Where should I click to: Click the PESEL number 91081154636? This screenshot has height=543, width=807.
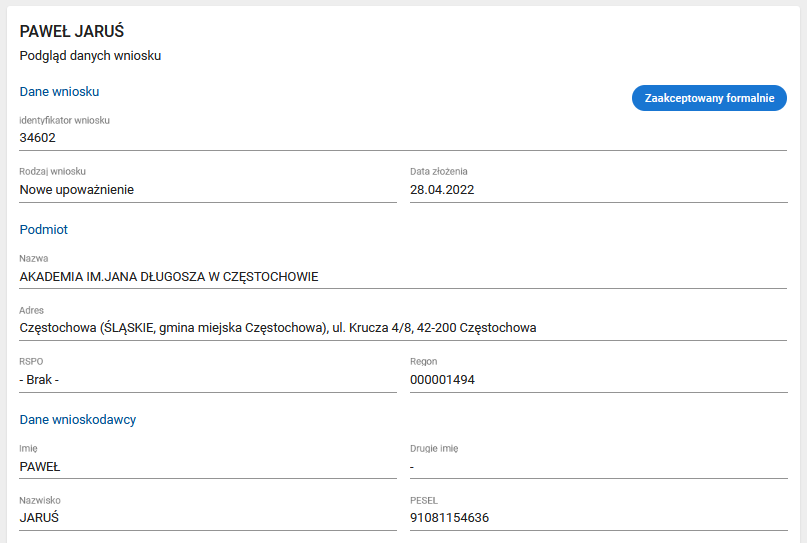click(x=450, y=518)
